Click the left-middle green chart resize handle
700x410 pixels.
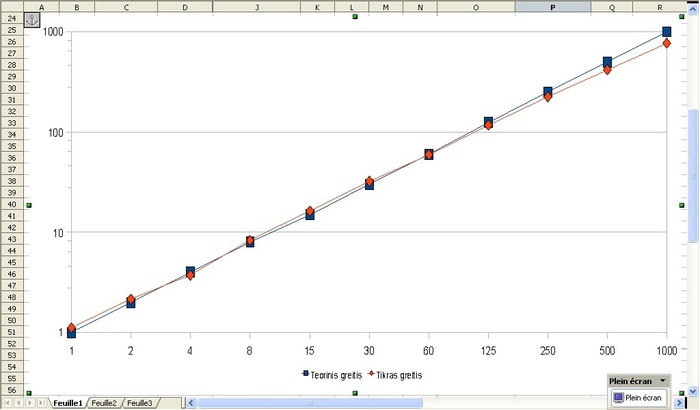(x=29, y=205)
